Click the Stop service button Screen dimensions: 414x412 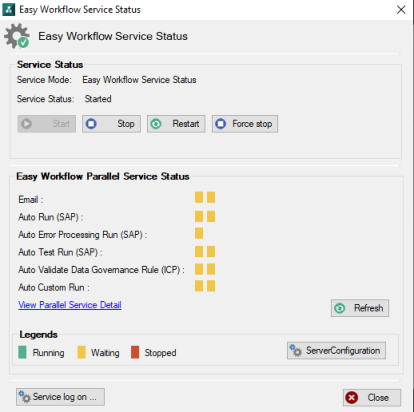pos(111,124)
